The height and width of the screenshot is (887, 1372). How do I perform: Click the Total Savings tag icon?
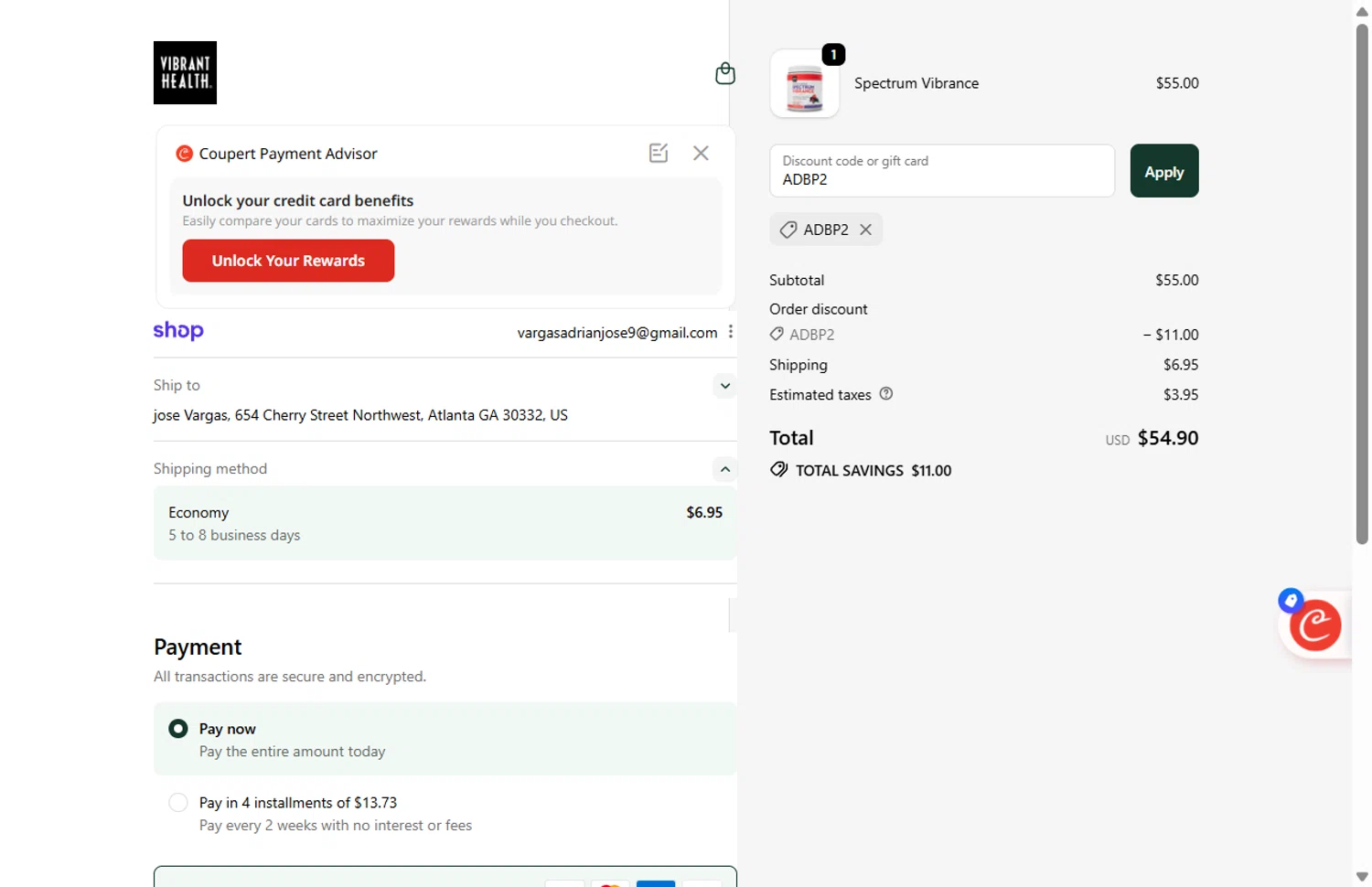coord(778,470)
